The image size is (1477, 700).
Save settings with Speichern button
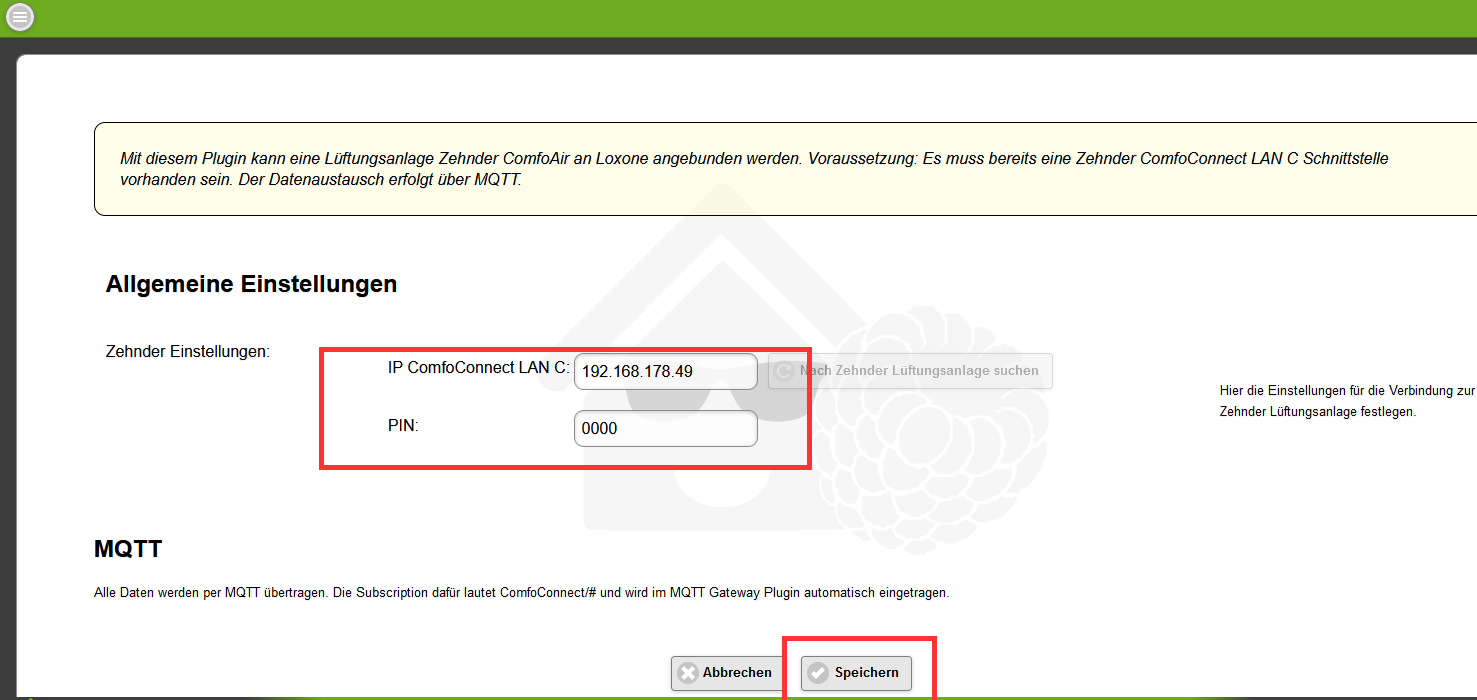[856, 673]
